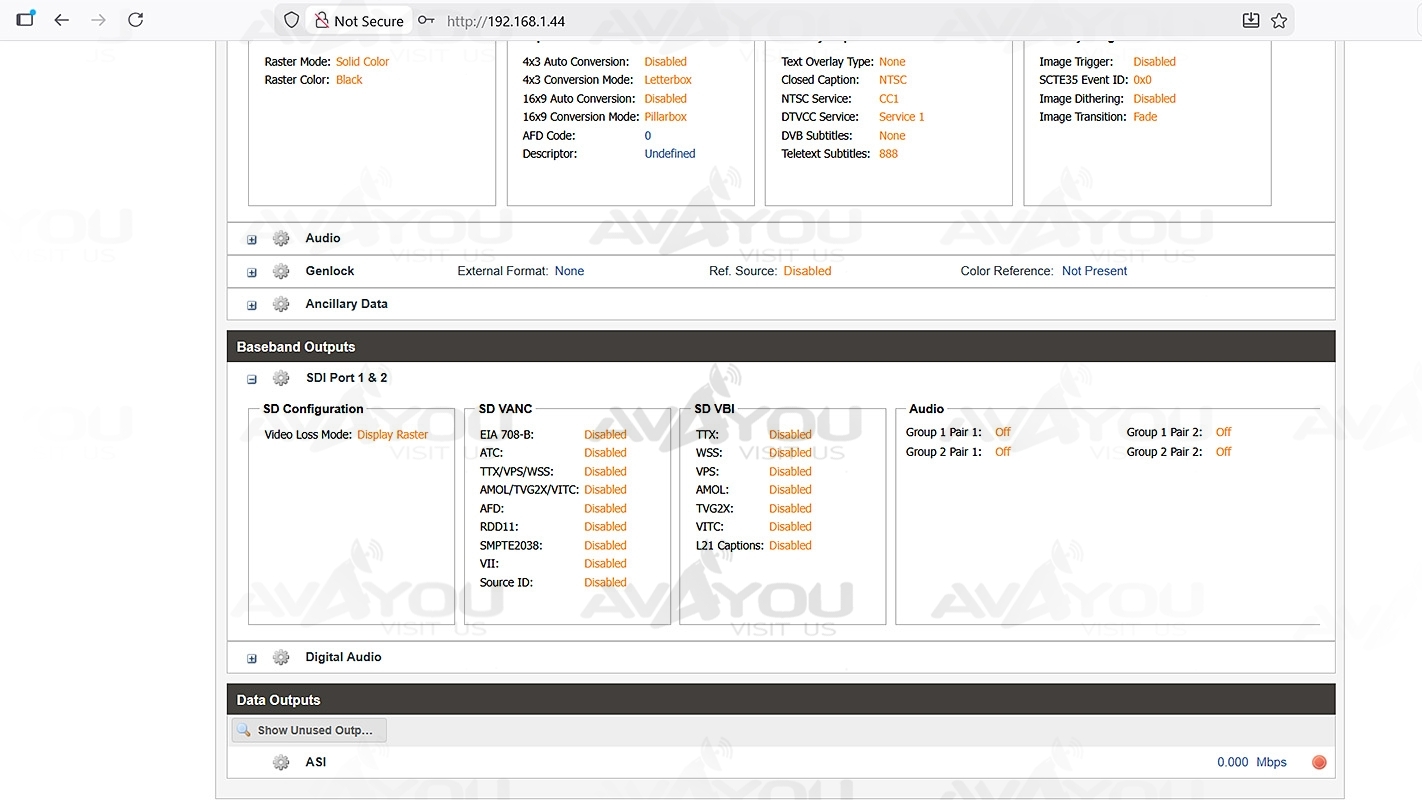Click the Show Unused Outputs button

click(310, 731)
